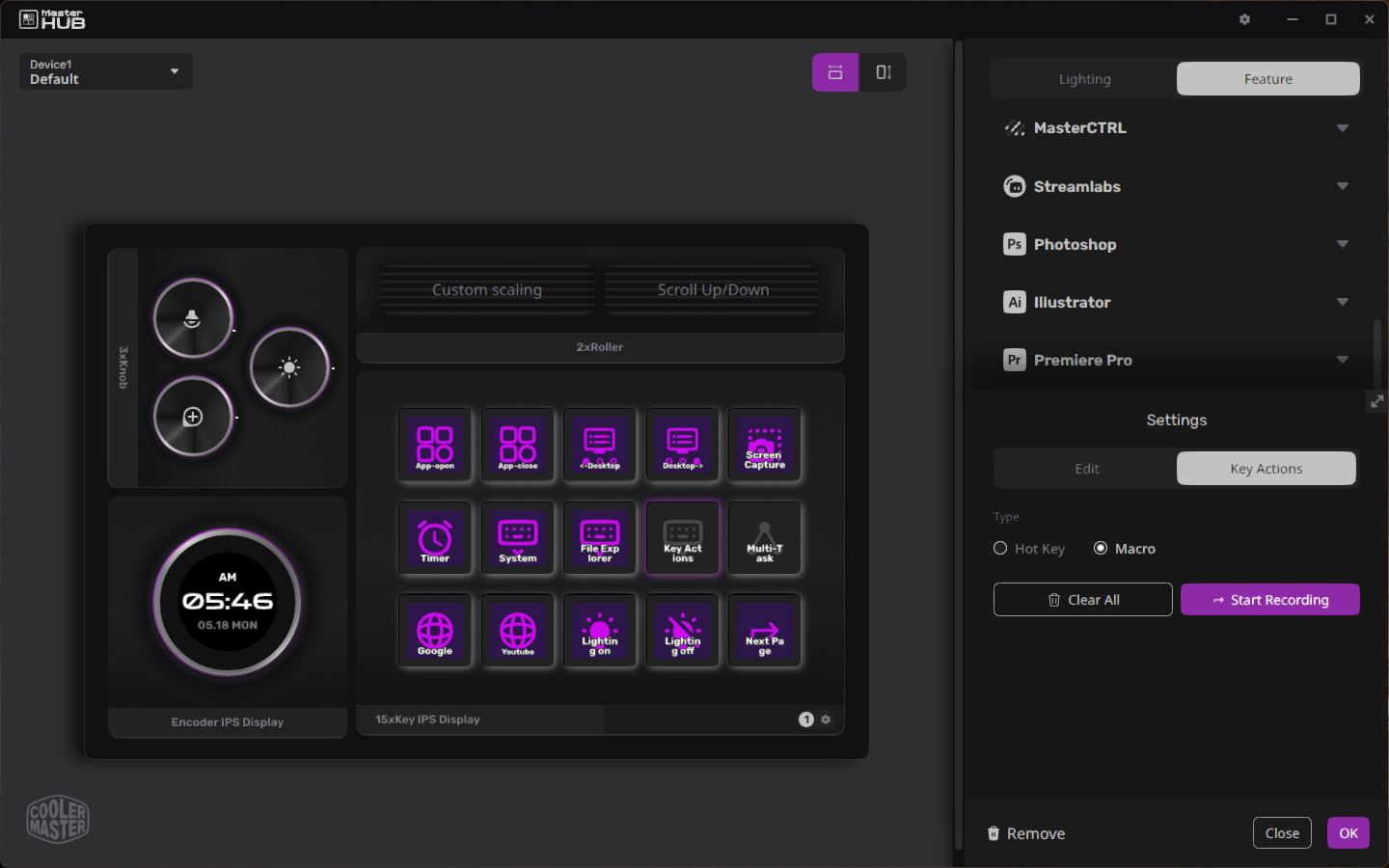Open the Device1 Default profile dropdown
This screenshot has width=1389, height=868.
point(106,72)
